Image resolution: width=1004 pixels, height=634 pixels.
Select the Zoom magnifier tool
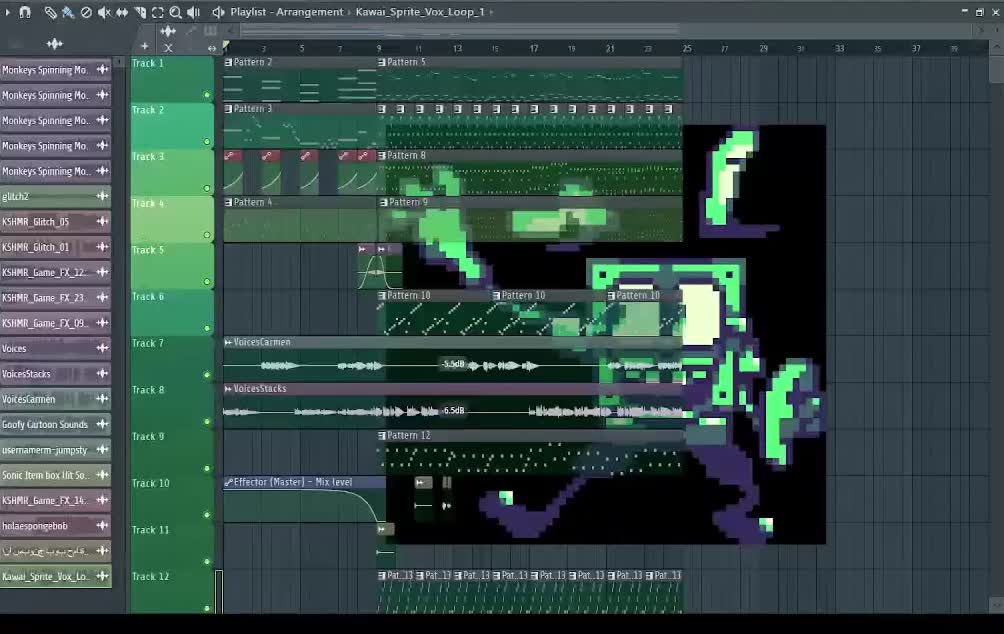(175, 12)
